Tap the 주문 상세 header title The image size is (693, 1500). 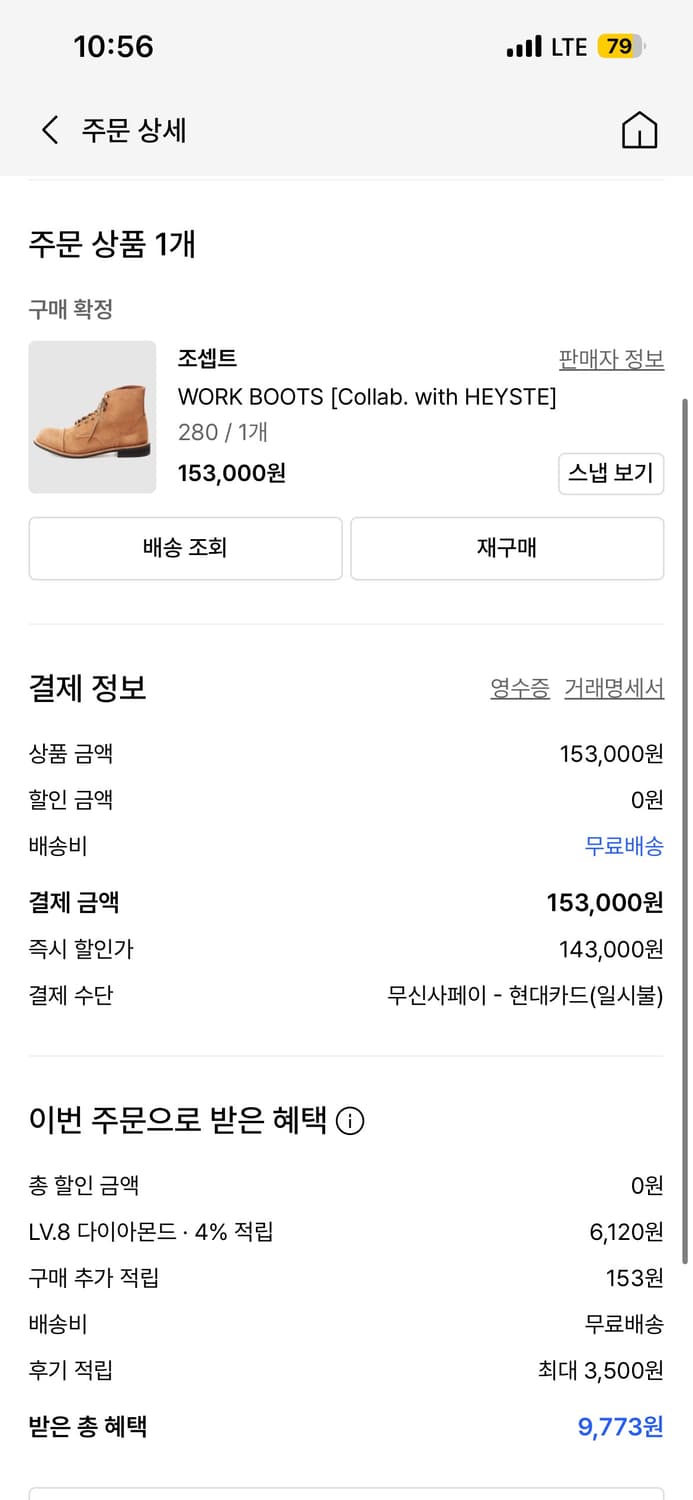coord(131,130)
